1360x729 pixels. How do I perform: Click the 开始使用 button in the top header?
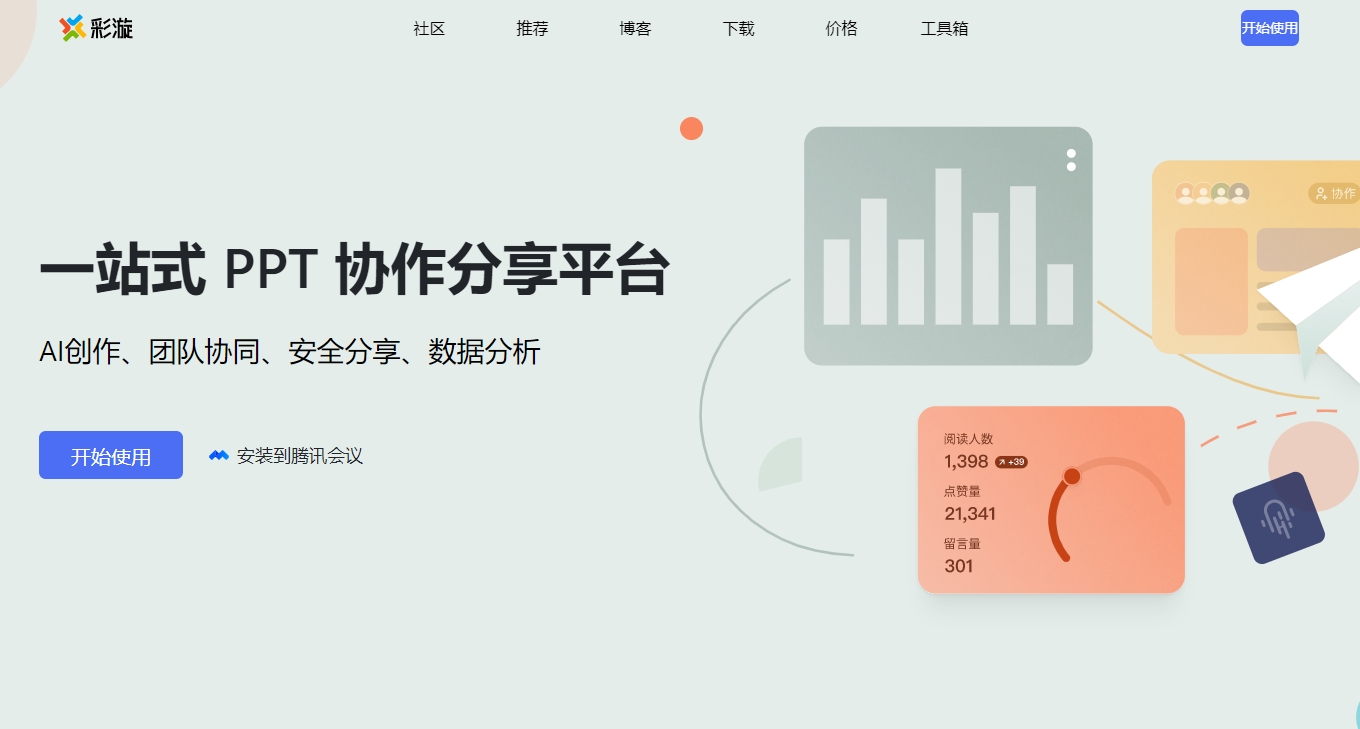point(1270,28)
